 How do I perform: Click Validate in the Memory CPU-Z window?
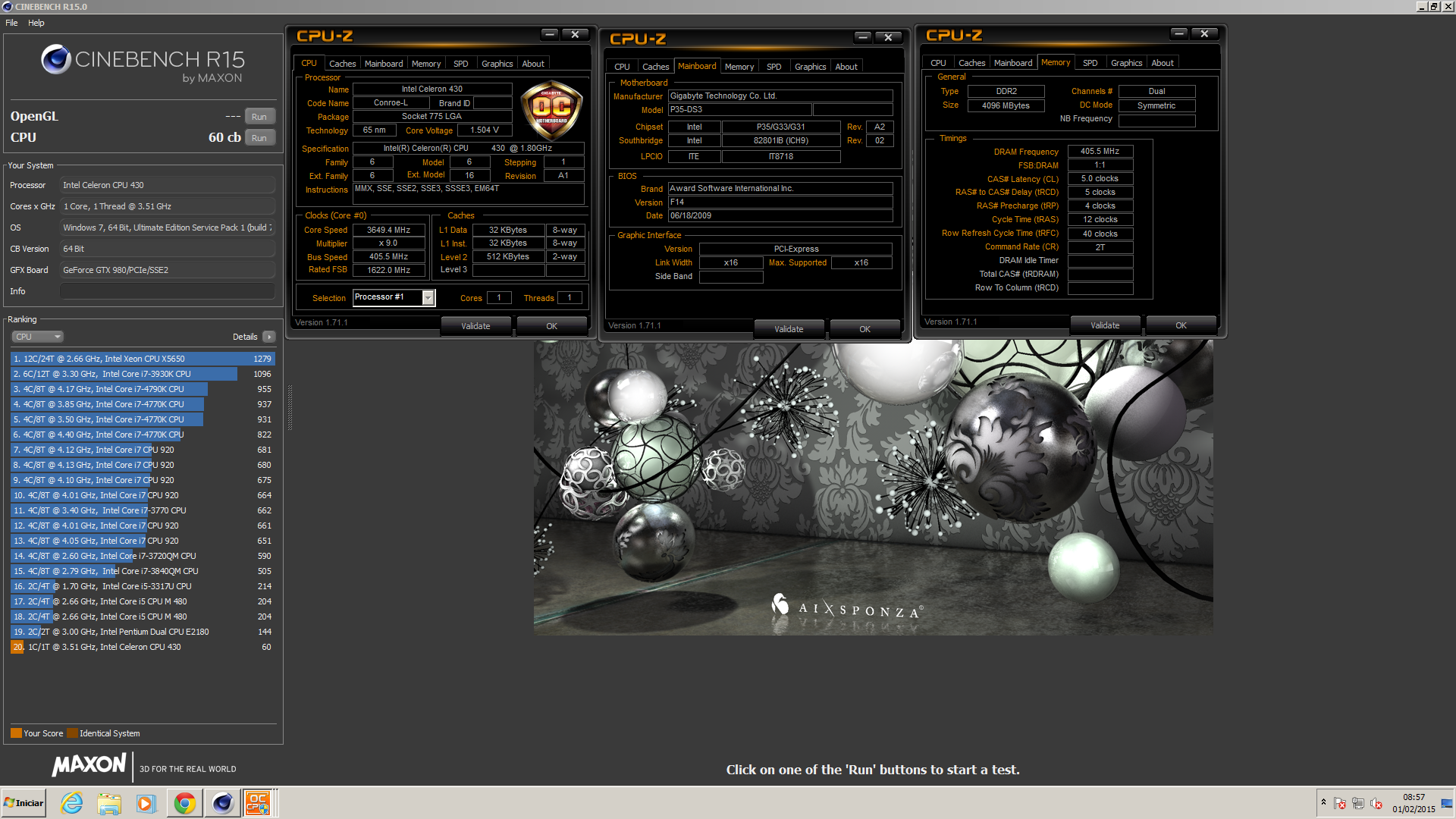coord(1105,325)
